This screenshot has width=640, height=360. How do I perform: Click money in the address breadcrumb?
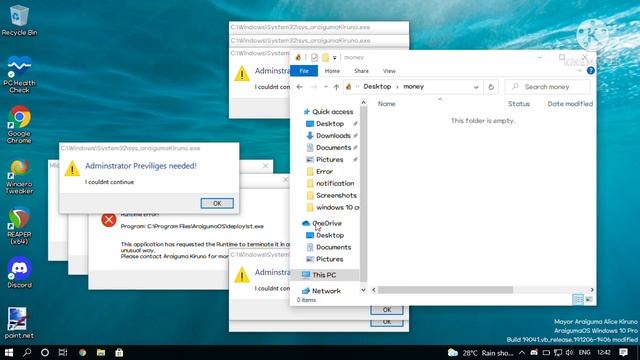point(413,87)
